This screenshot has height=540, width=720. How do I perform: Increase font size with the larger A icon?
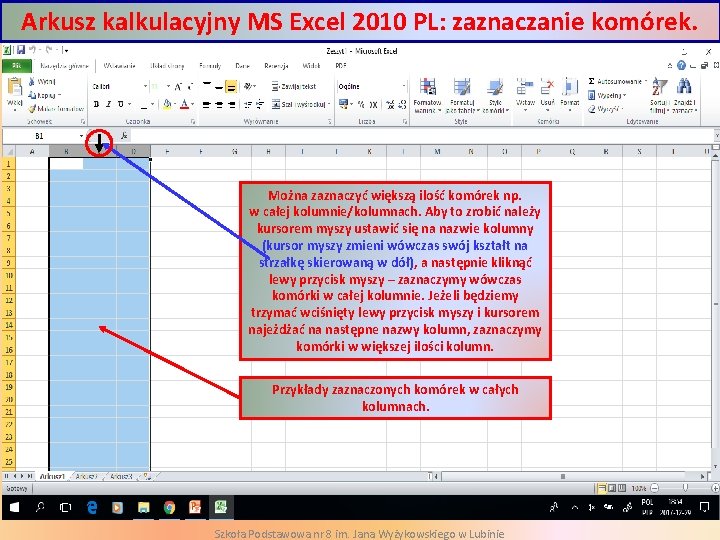pyautogui.click(x=178, y=86)
